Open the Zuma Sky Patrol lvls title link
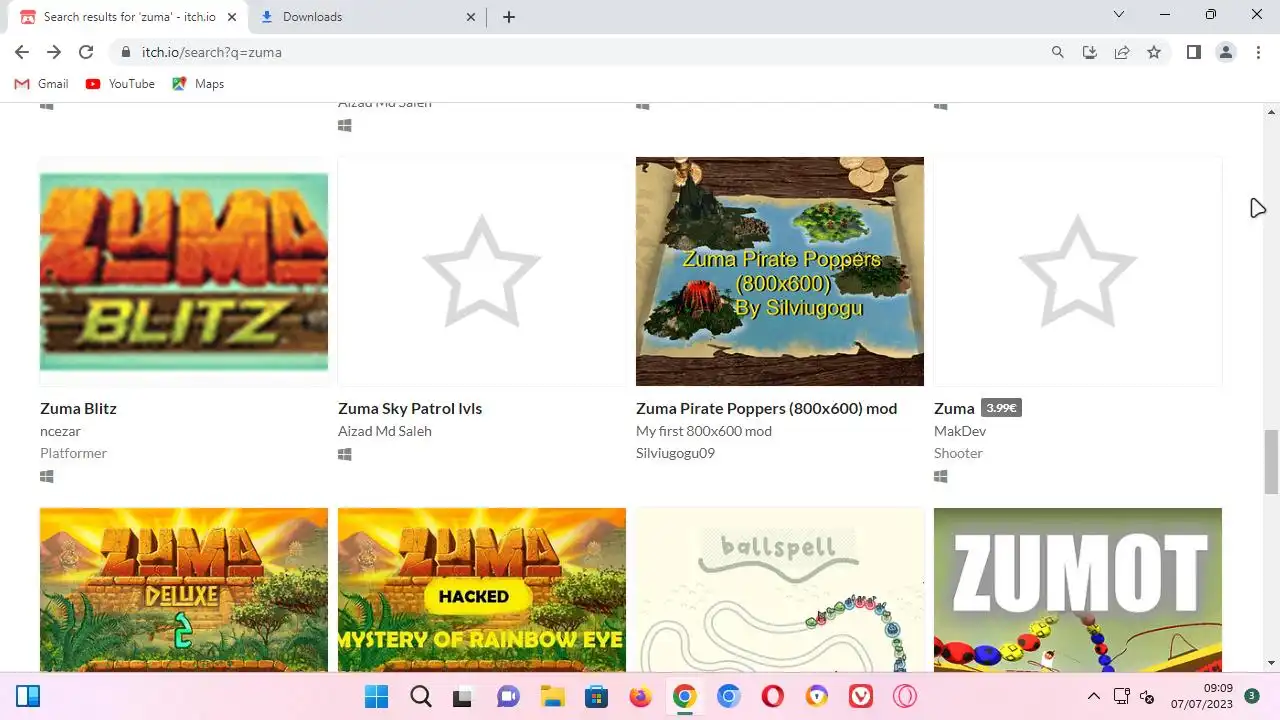The image size is (1280, 720). click(410, 408)
